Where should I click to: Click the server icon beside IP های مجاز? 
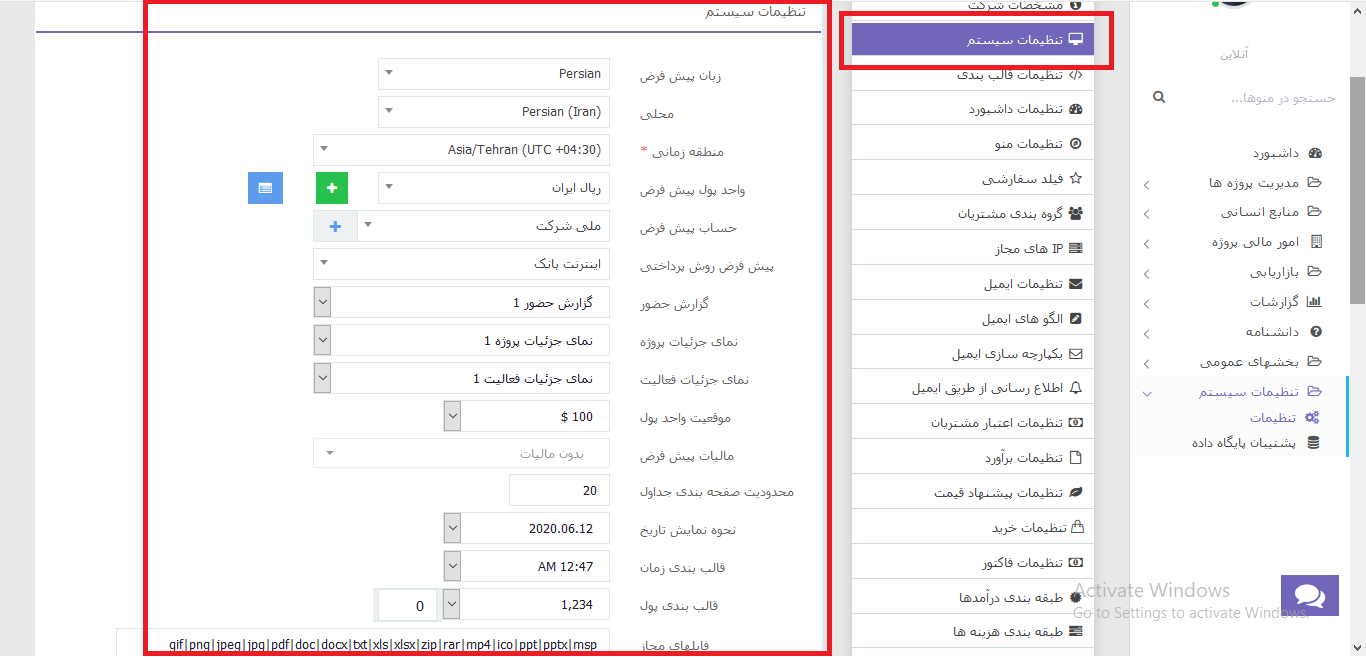pos(1076,249)
